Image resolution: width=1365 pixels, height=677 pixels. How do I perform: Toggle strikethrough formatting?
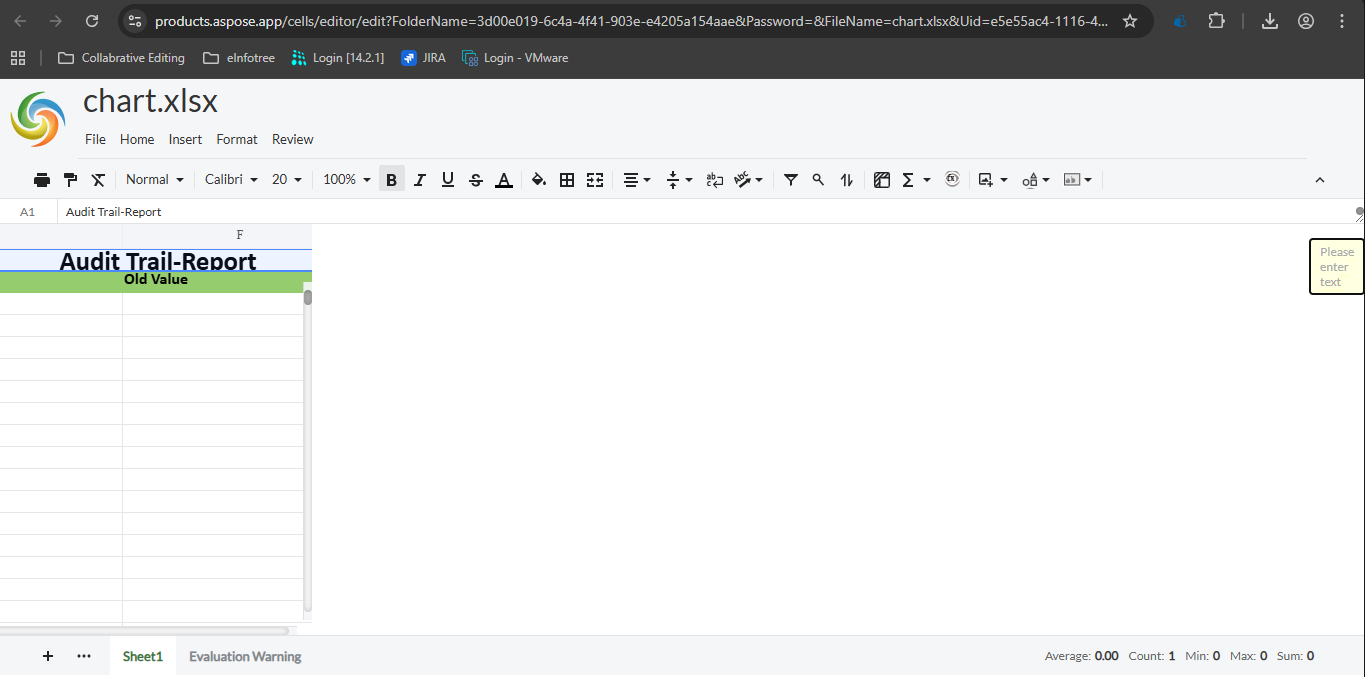pyautogui.click(x=476, y=180)
